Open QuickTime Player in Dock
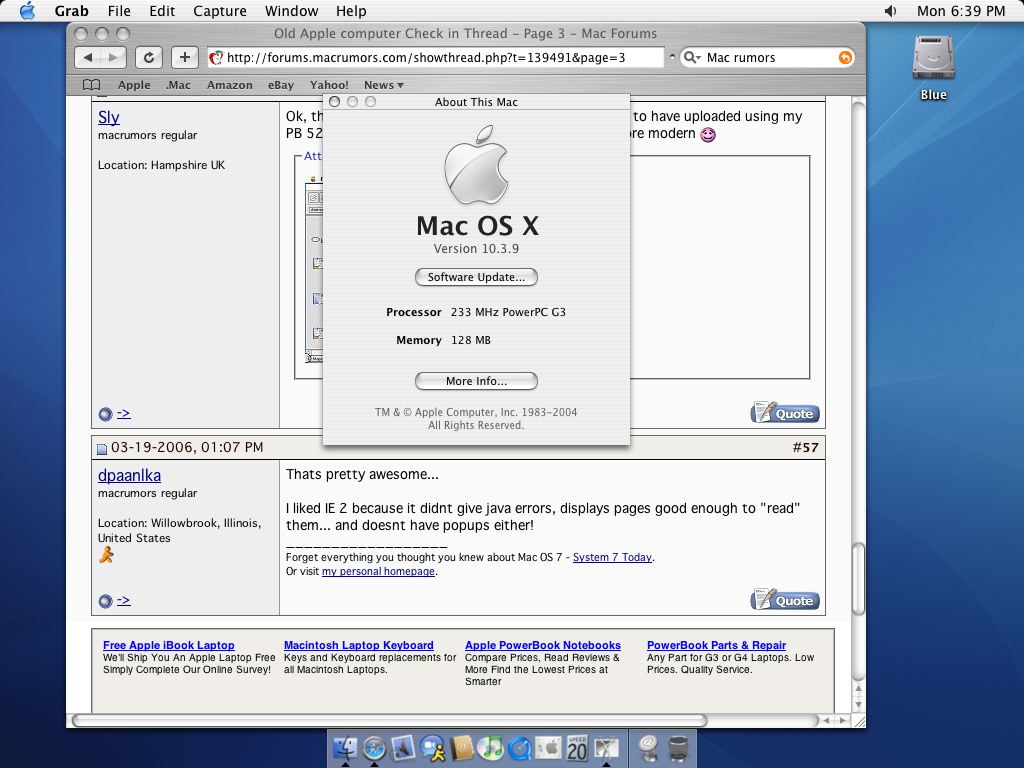Viewport: 1024px width, 768px height. (x=520, y=747)
